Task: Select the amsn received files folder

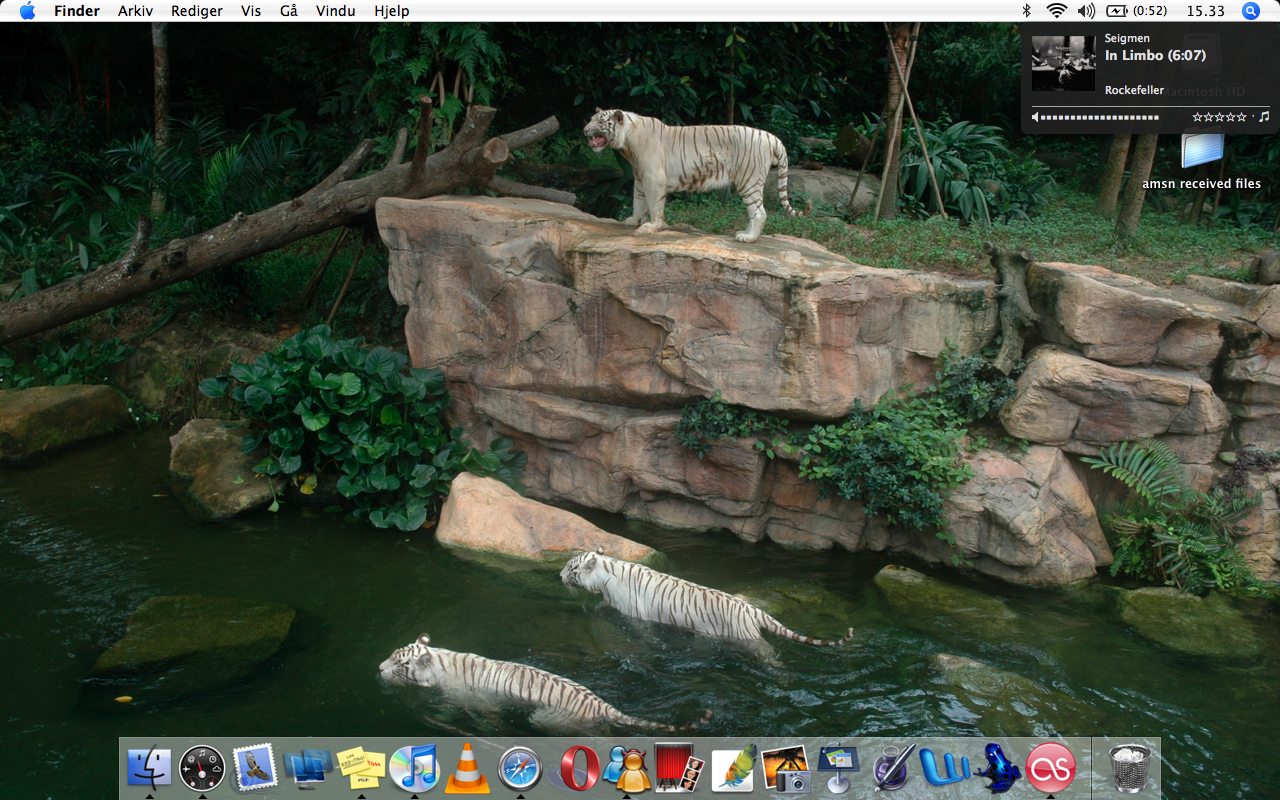Action: [x=1202, y=160]
